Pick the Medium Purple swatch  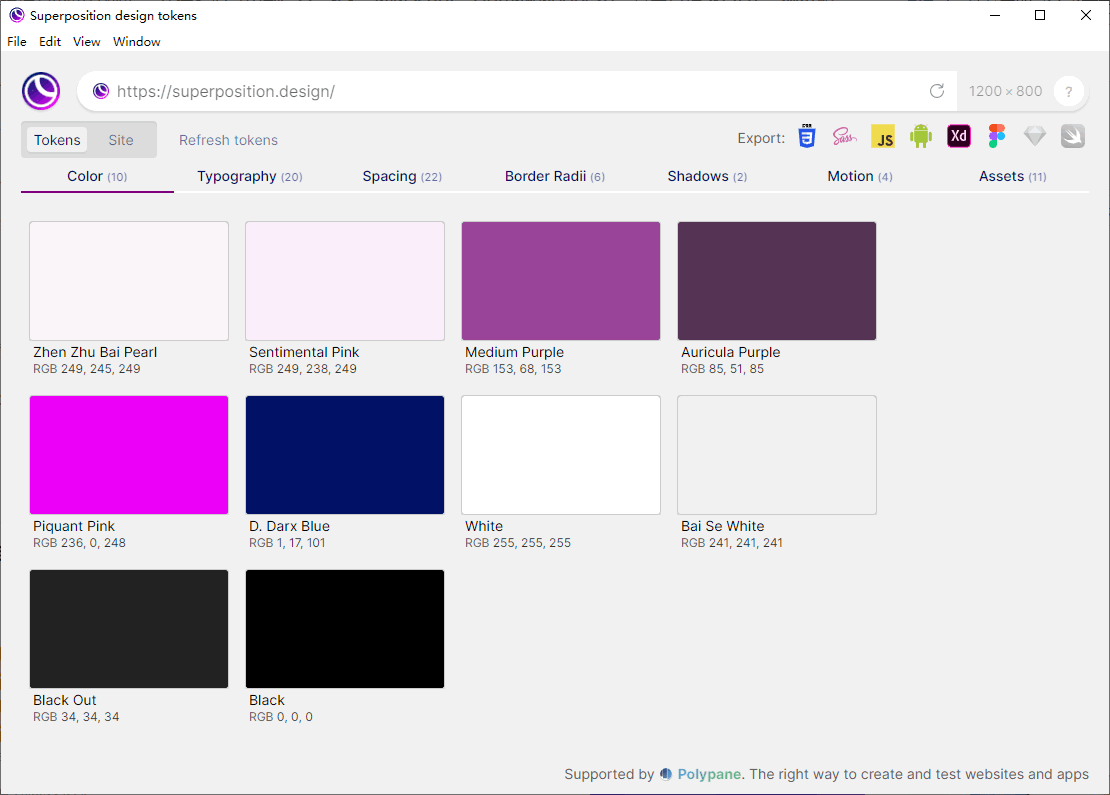pyautogui.click(x=561, y=281)
